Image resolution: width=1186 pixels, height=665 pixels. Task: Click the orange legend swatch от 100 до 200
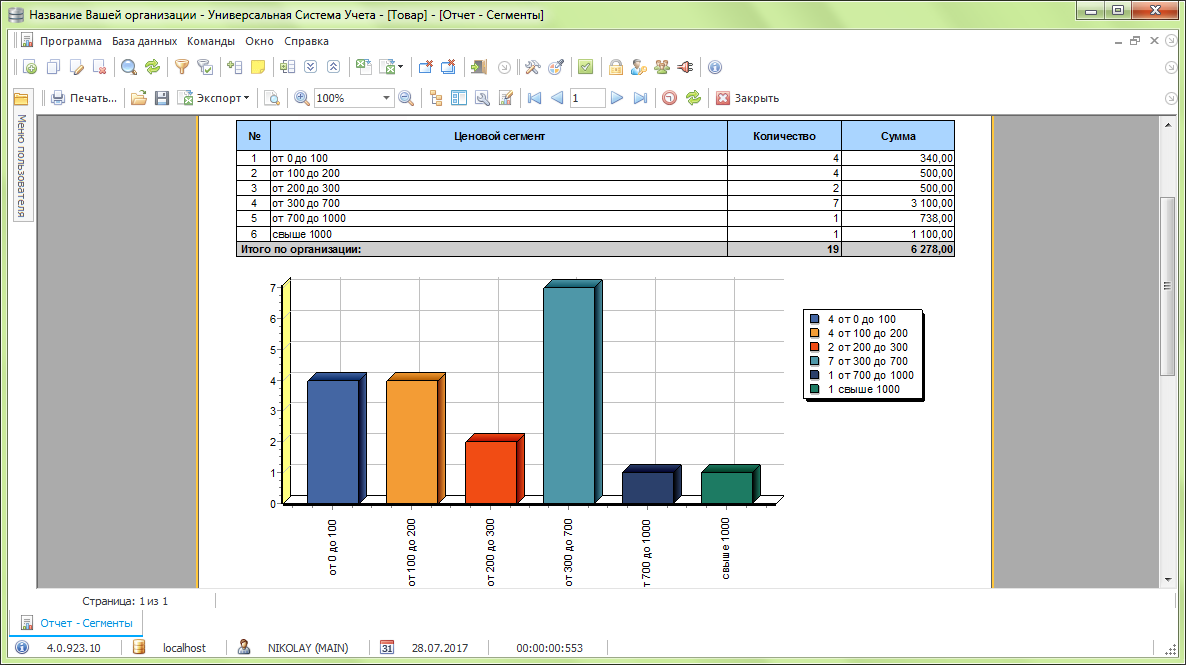(x=814, y=333)
